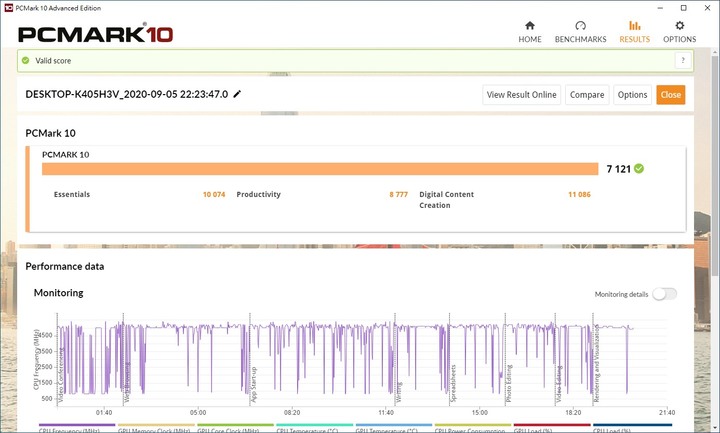This screenshot has height=433, width=720.
Task: Select the purple CPU Frequency legend bar
Action: click(77, 425)
